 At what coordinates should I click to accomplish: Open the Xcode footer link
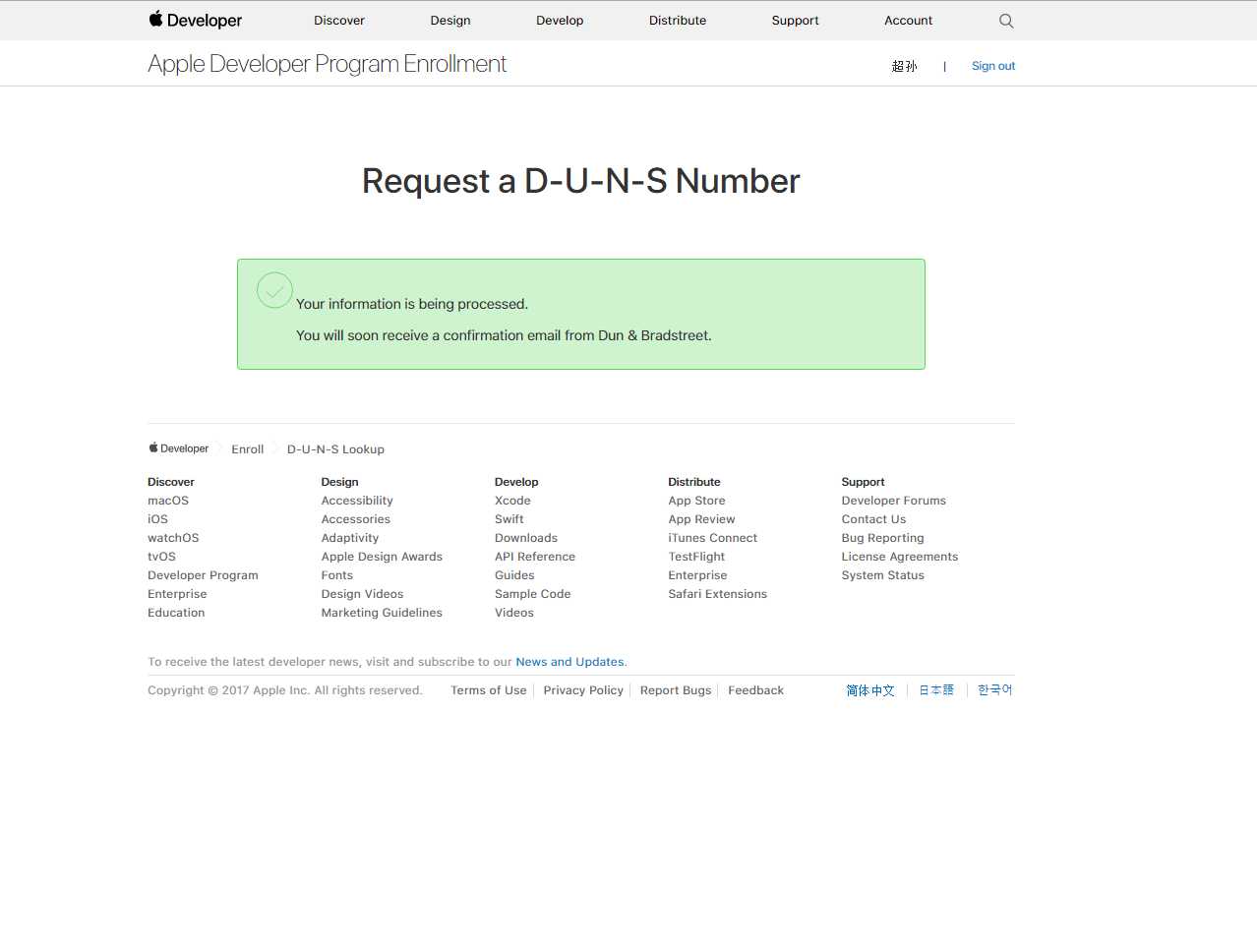coord(512,501)
